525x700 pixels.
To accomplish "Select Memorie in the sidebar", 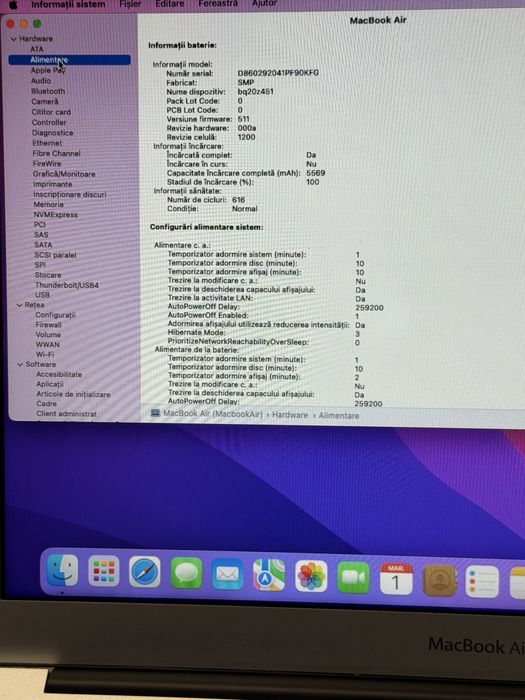I will tap(49, 204).
